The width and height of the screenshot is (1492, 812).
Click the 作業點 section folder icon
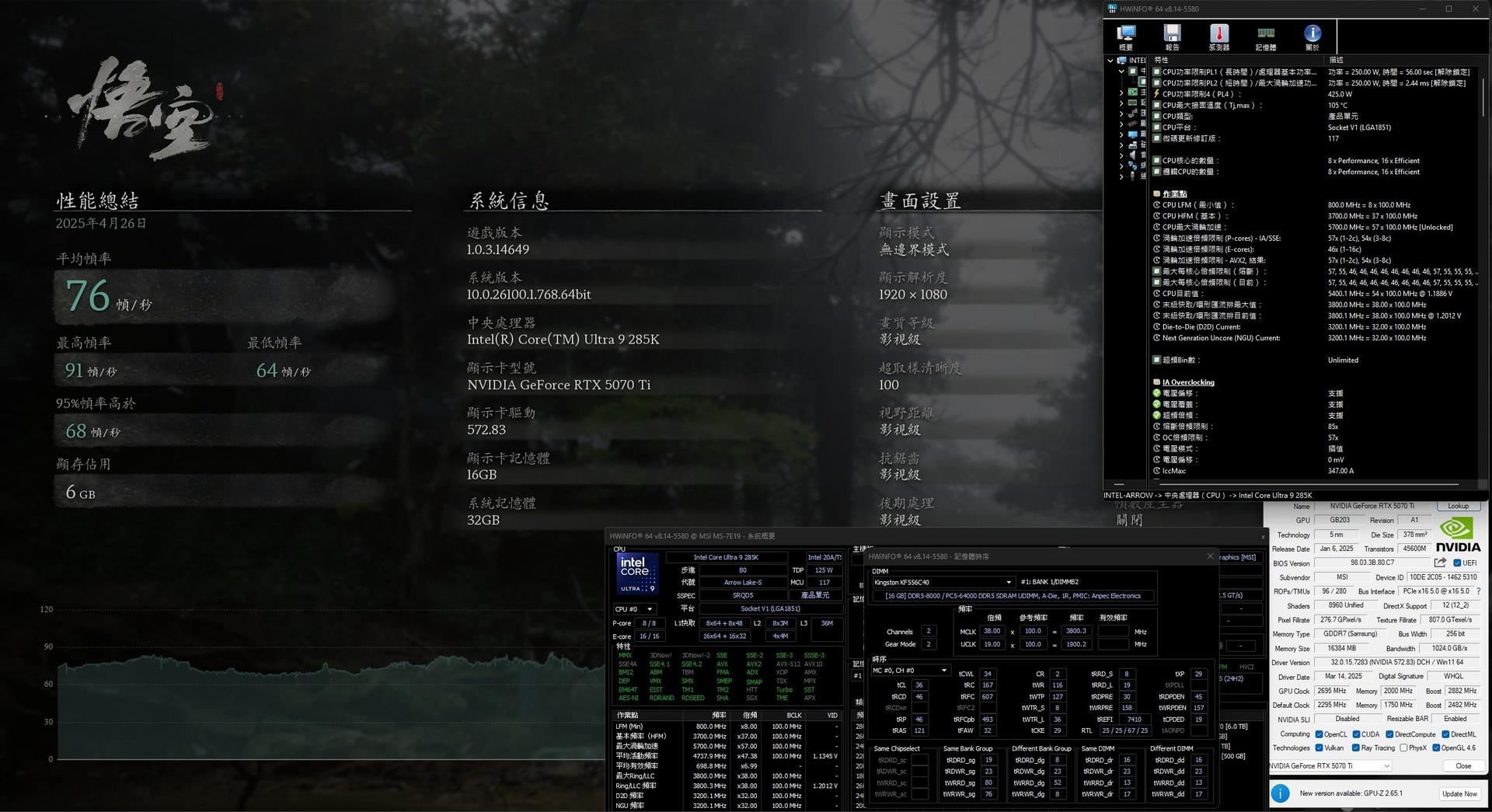[1156, 193]
